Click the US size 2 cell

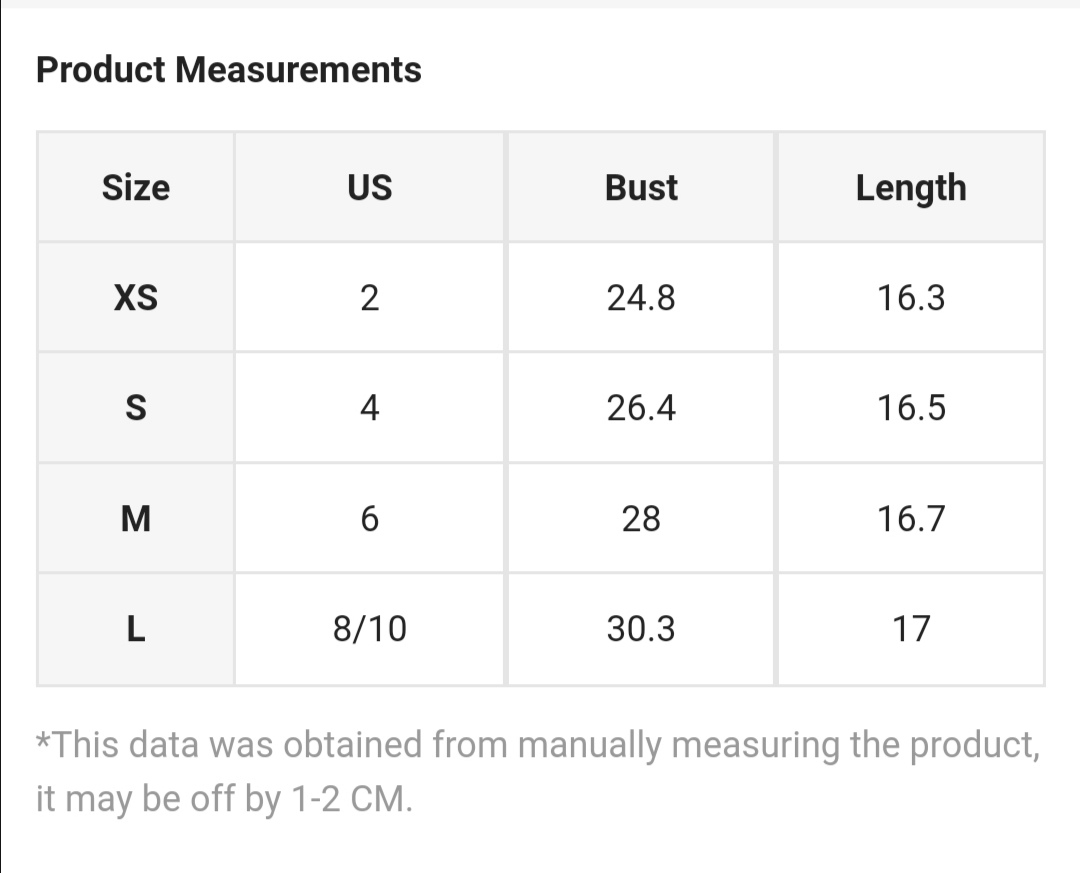(x=369, y=298)
